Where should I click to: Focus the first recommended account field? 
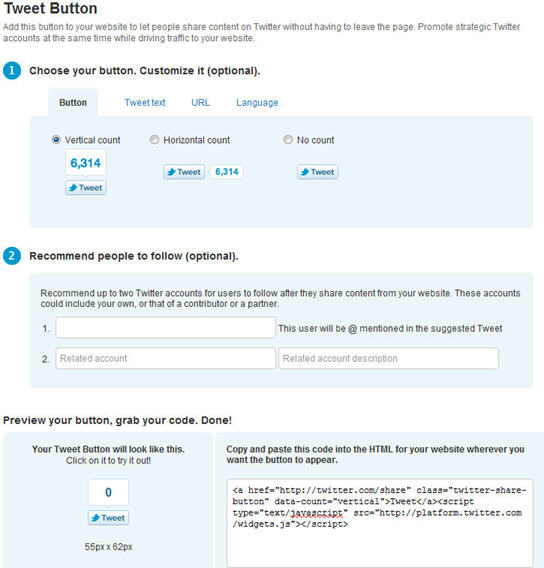[x=166, y=328]
